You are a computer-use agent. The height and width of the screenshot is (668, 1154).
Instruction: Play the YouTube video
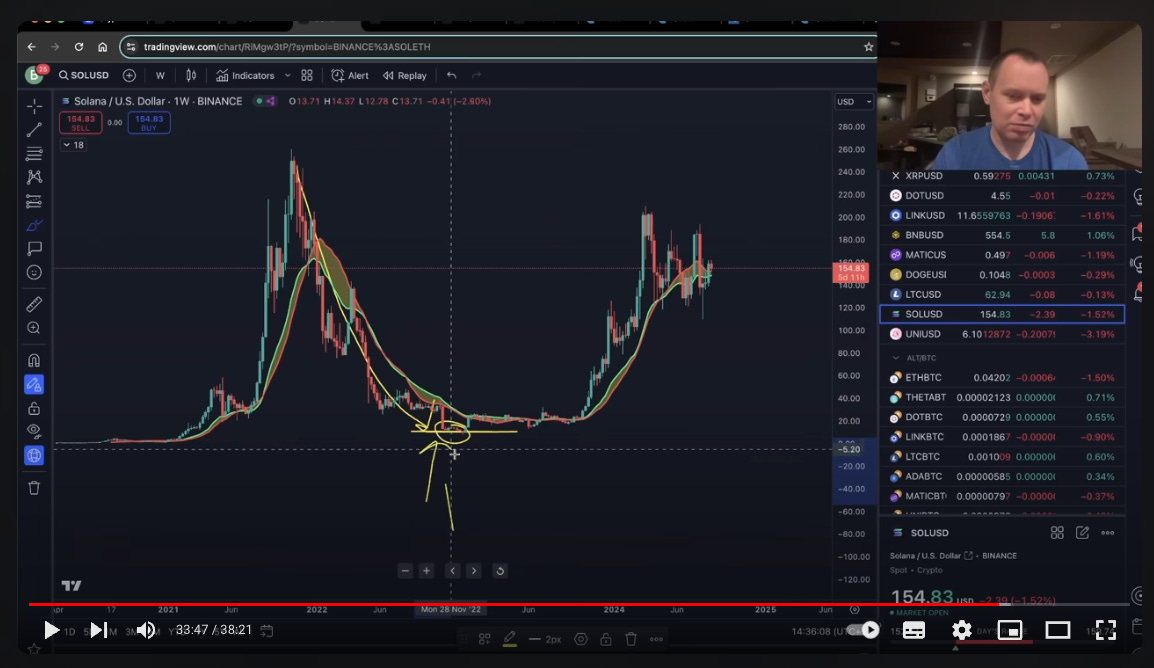point(50,630)
